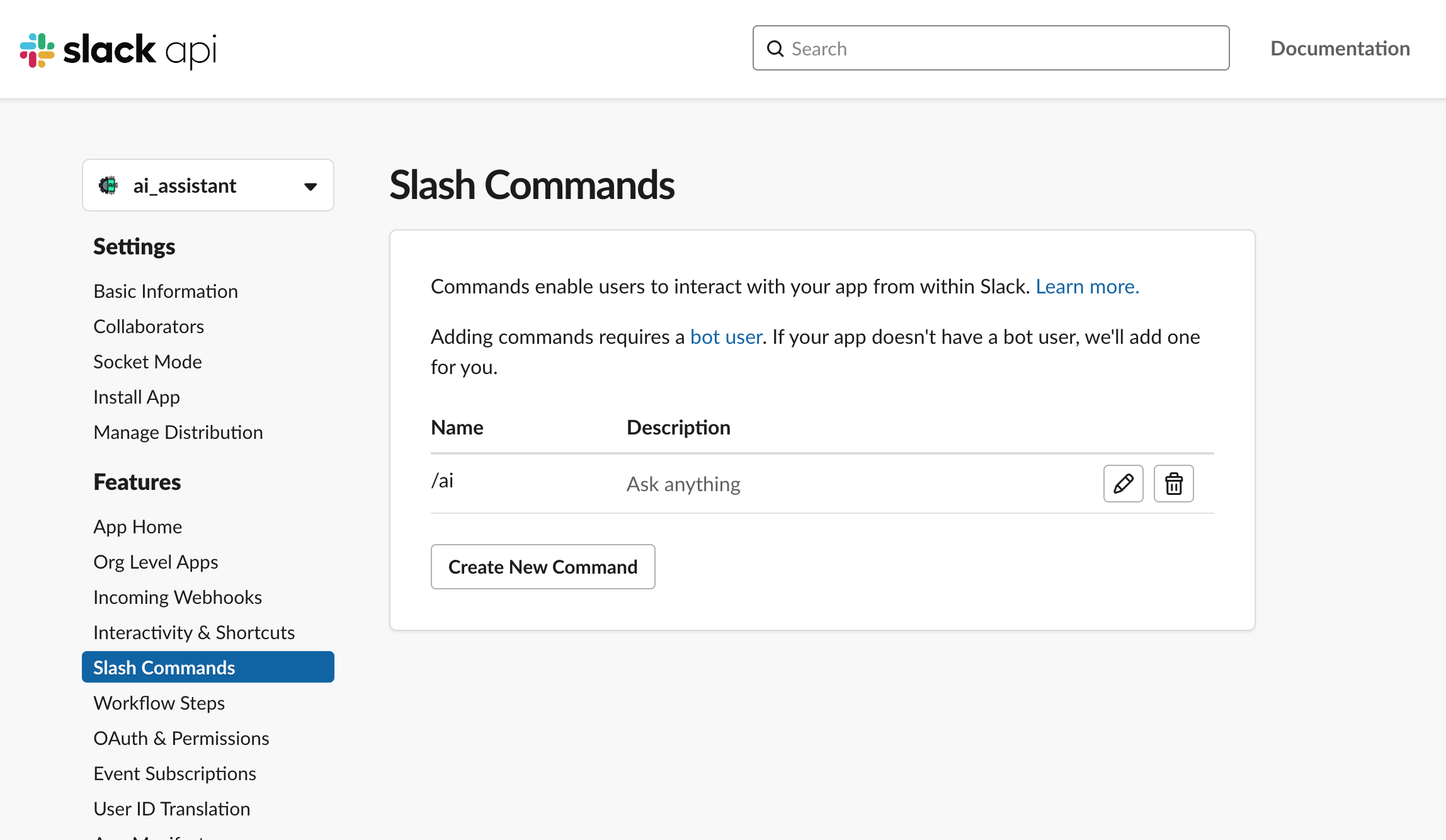The width and height of the screenshot is (1446, 840).
Task: Open Event Subscriptions page
Action: pyautogui.click(x=174, y=774)
